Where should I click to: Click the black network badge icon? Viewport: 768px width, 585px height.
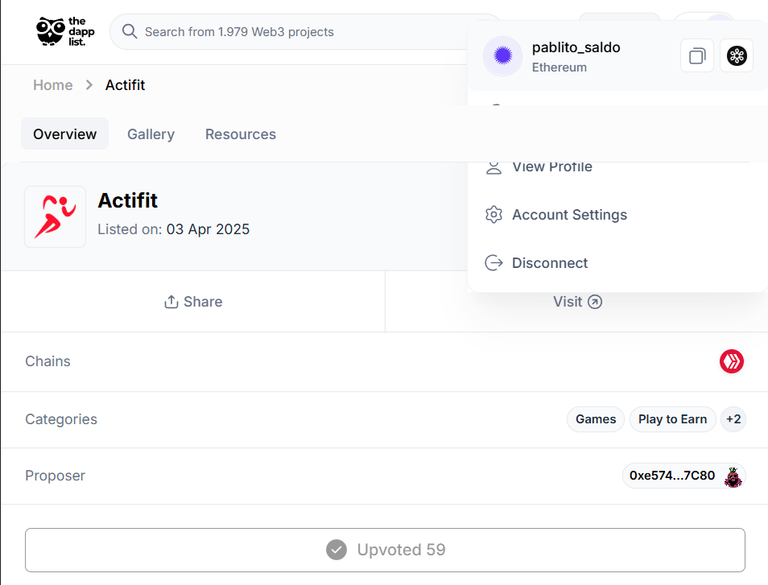tap(736, 56)
